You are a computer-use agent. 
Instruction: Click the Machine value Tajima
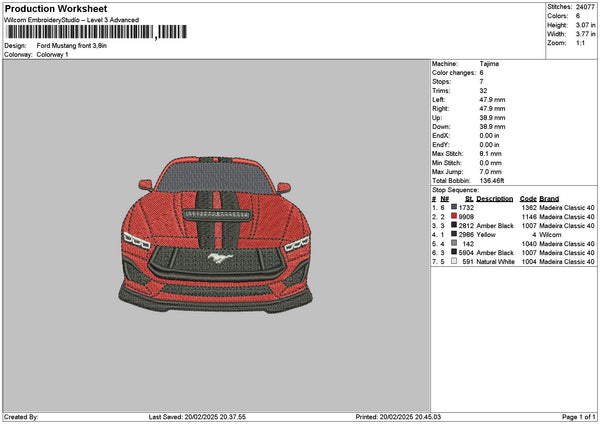(489, 64)
